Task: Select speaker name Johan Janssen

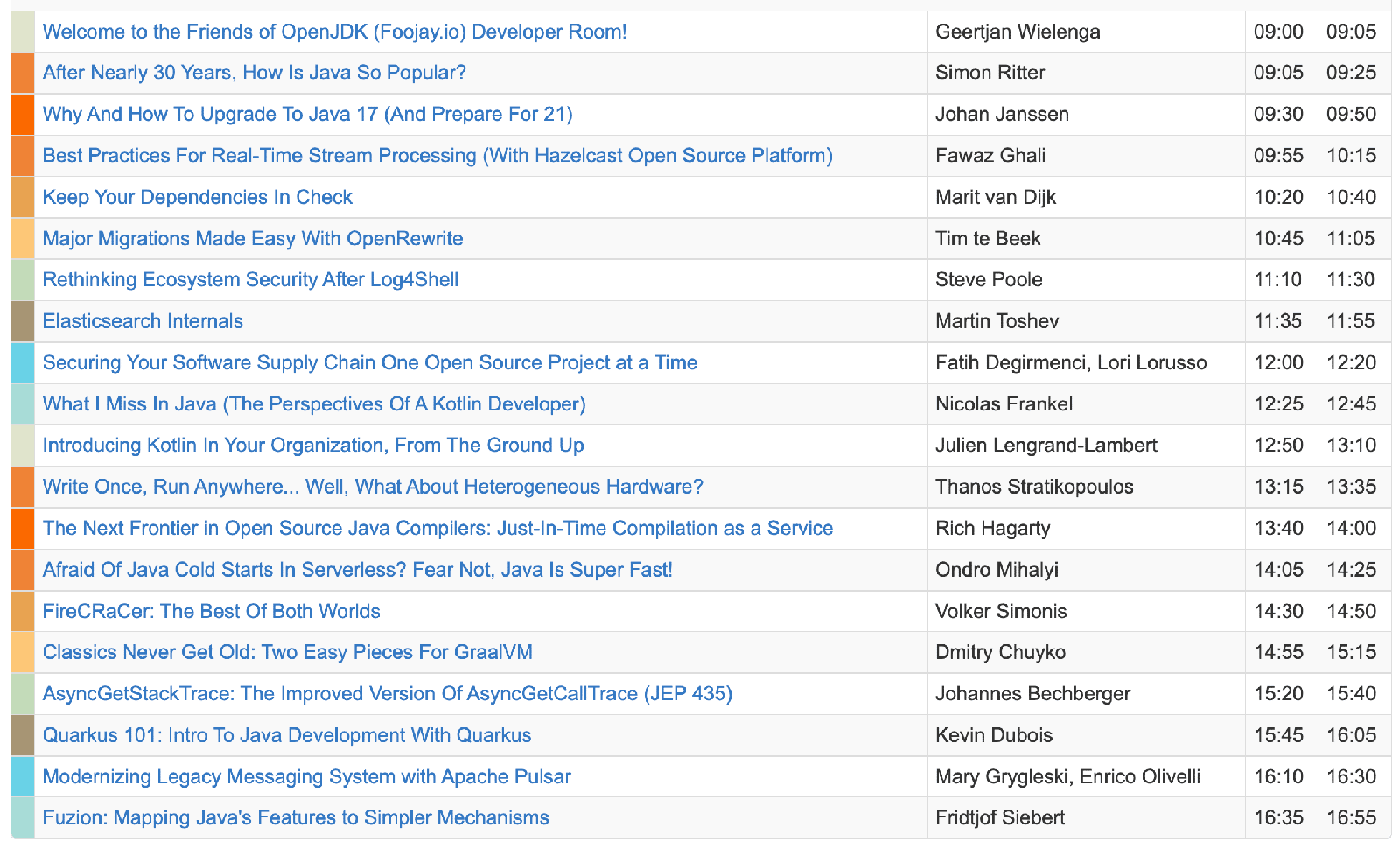Action: pyautogui.click(x=1002, y=114)
